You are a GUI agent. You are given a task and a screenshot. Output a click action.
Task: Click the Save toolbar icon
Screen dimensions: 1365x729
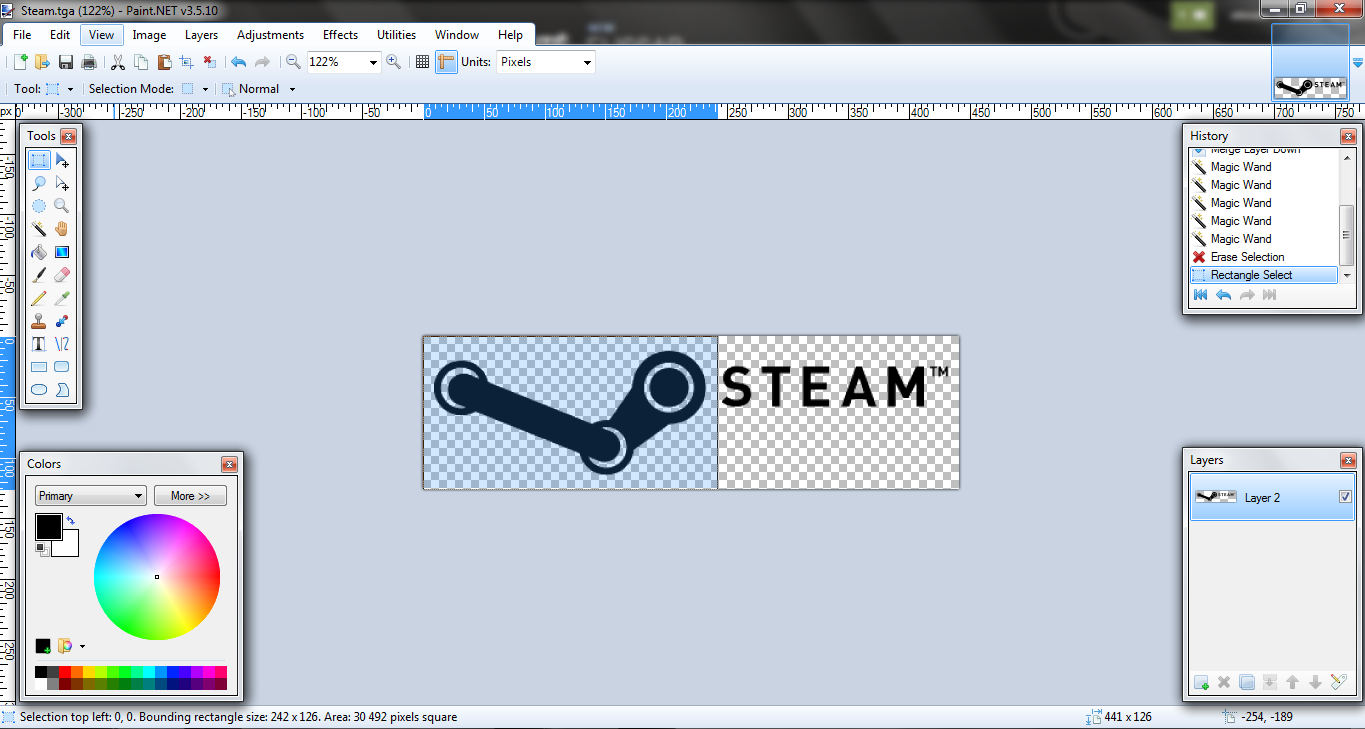tap(66, 62)
